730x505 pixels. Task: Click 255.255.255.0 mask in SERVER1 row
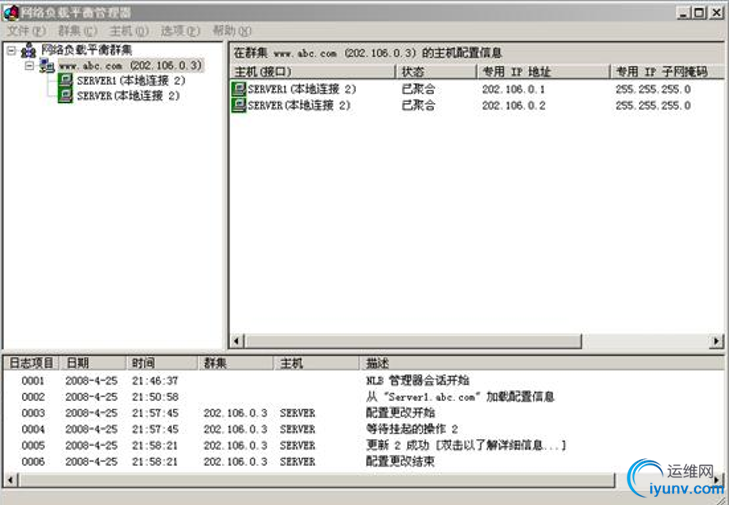coord(653,89)
